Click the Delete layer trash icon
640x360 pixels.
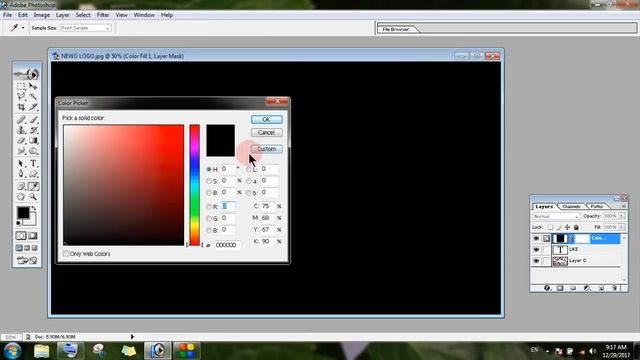click(x=614, y=288)
